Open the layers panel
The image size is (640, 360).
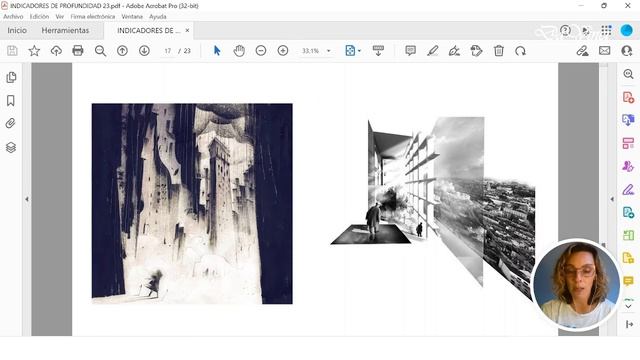click(11, 147)
